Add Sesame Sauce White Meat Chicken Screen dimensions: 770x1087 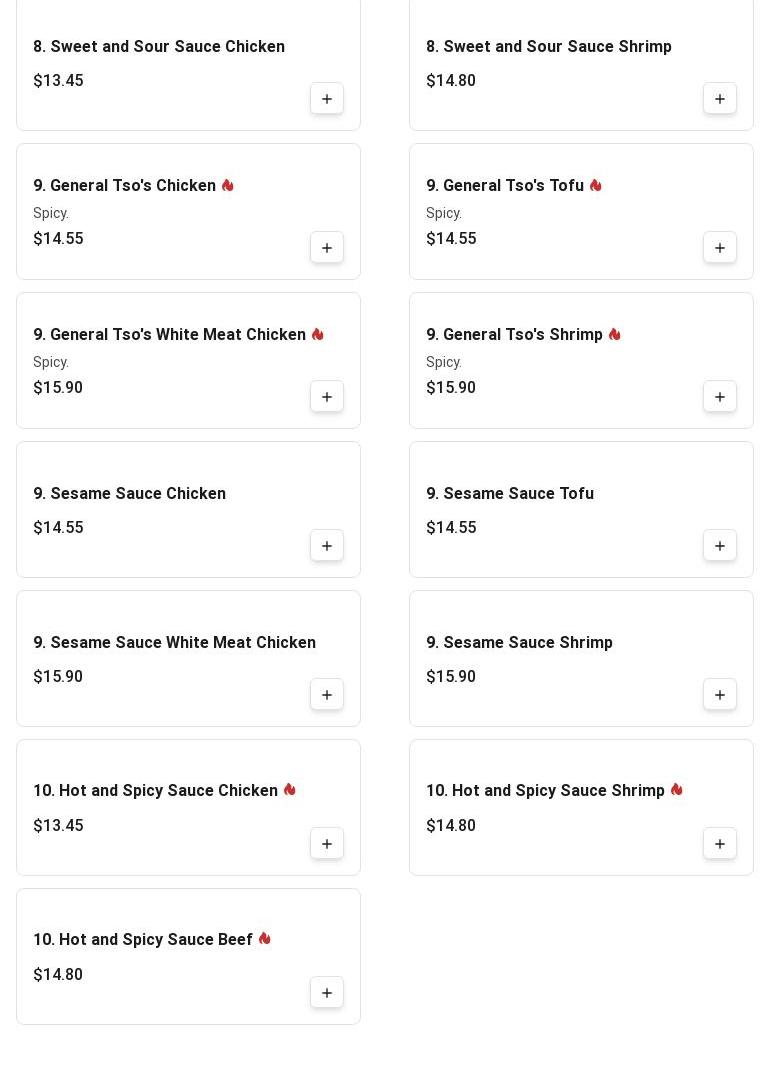coord(327,695)
